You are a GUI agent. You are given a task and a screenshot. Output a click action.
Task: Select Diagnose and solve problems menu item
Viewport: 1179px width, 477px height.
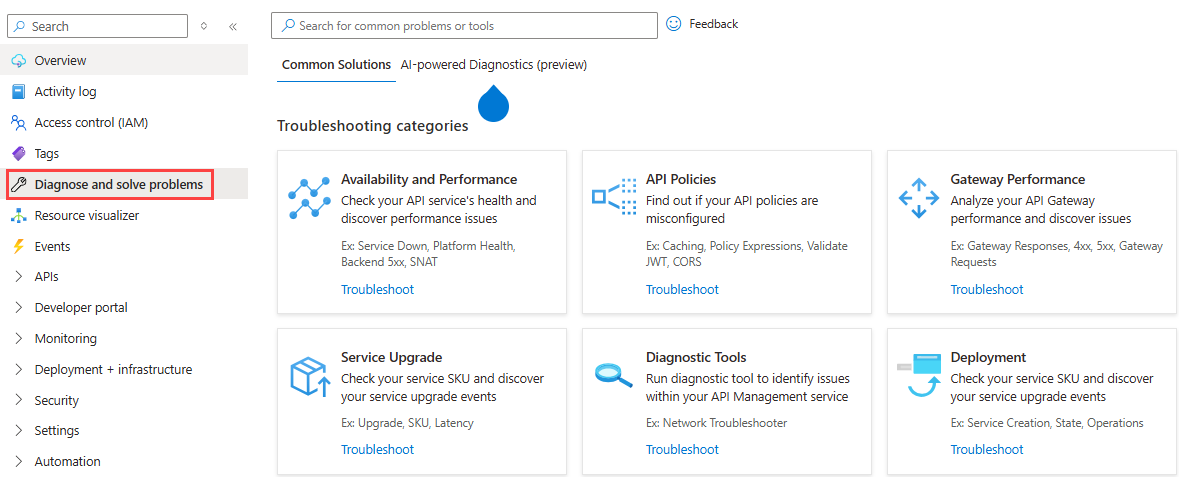pos(118,185)
